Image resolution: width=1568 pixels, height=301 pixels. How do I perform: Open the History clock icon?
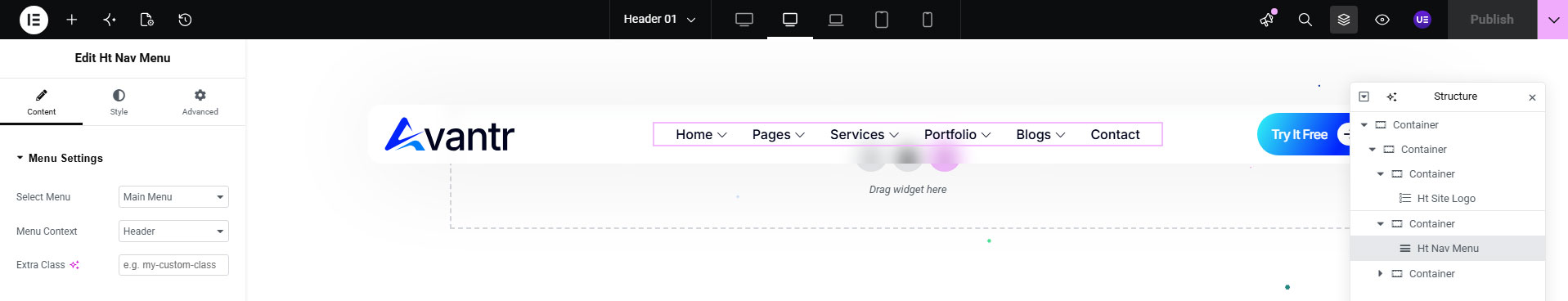coord(185,20)
